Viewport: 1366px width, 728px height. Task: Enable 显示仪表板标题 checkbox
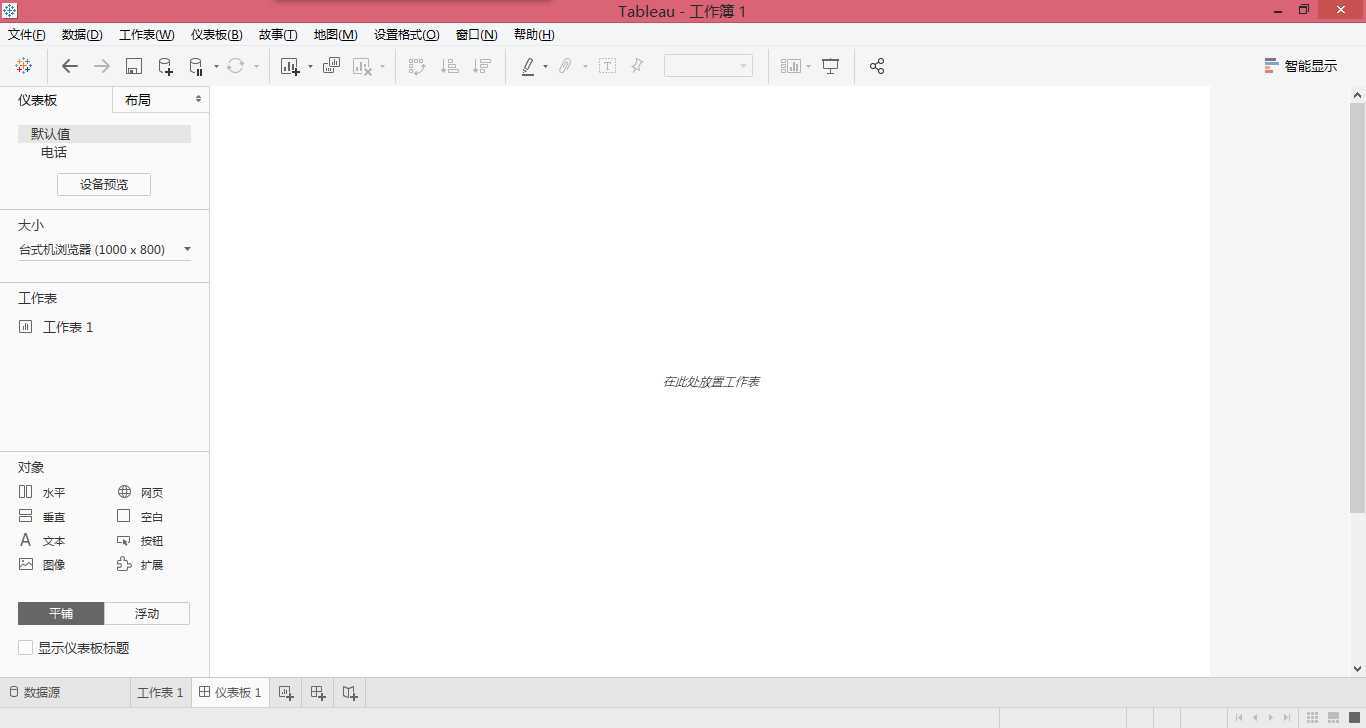pos(26,648)
